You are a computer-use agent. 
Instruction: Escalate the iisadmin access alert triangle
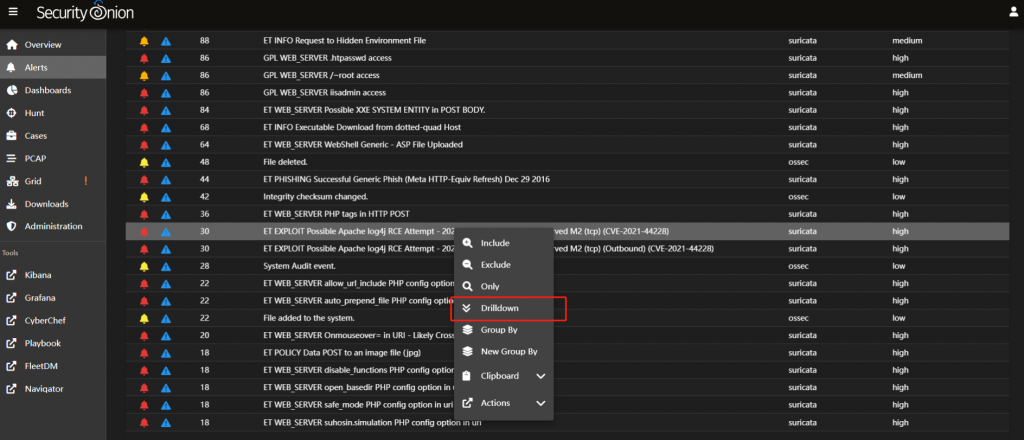coord(166,93)
